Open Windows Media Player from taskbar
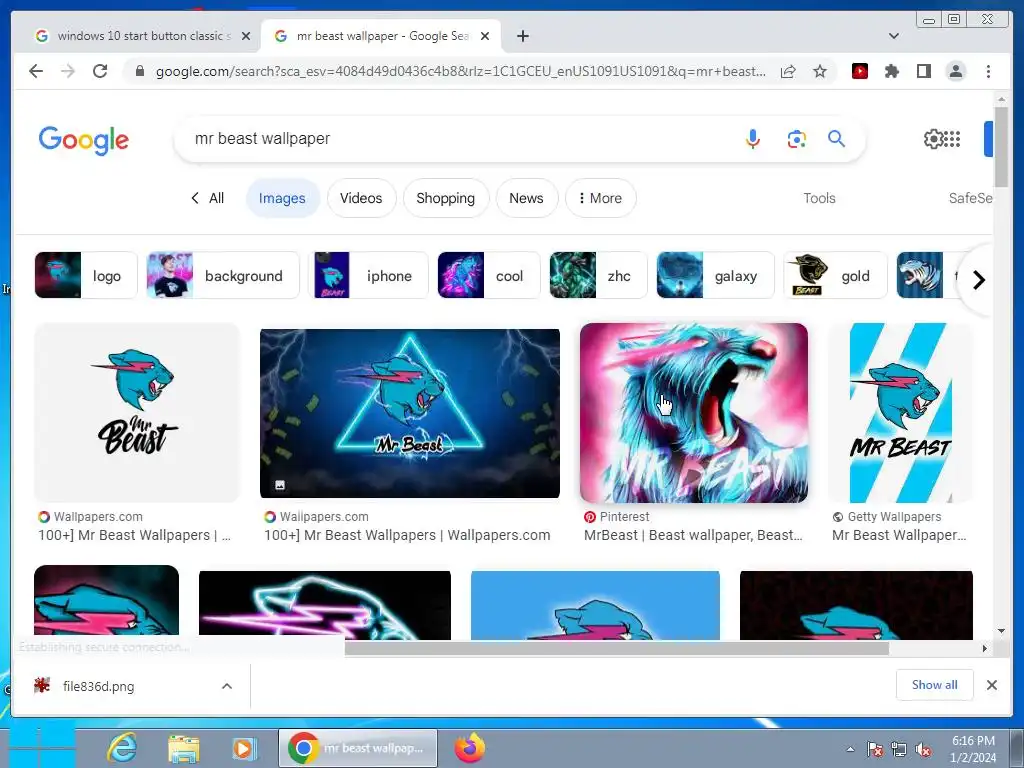This screenshot has height=768, width=1024. (x=244, y=748)
